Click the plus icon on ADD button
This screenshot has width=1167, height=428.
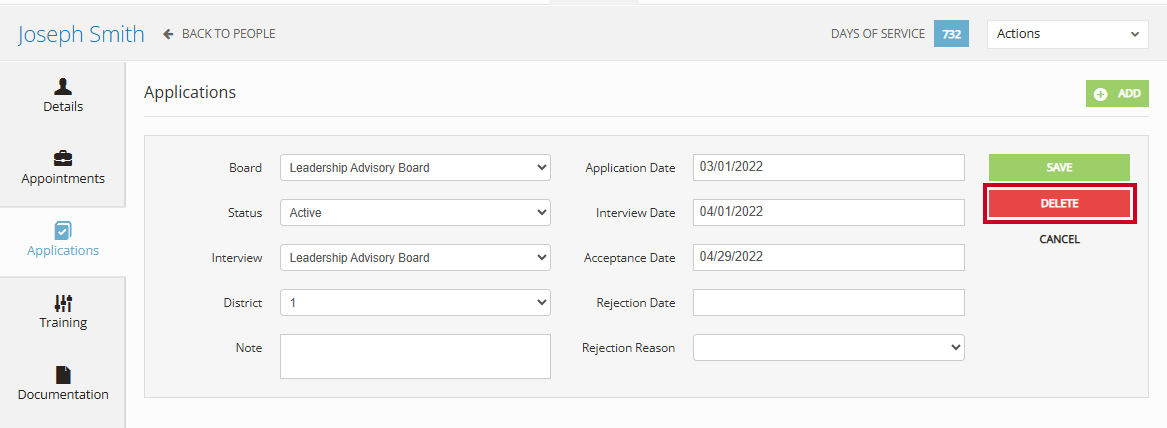click(1101, 94)
